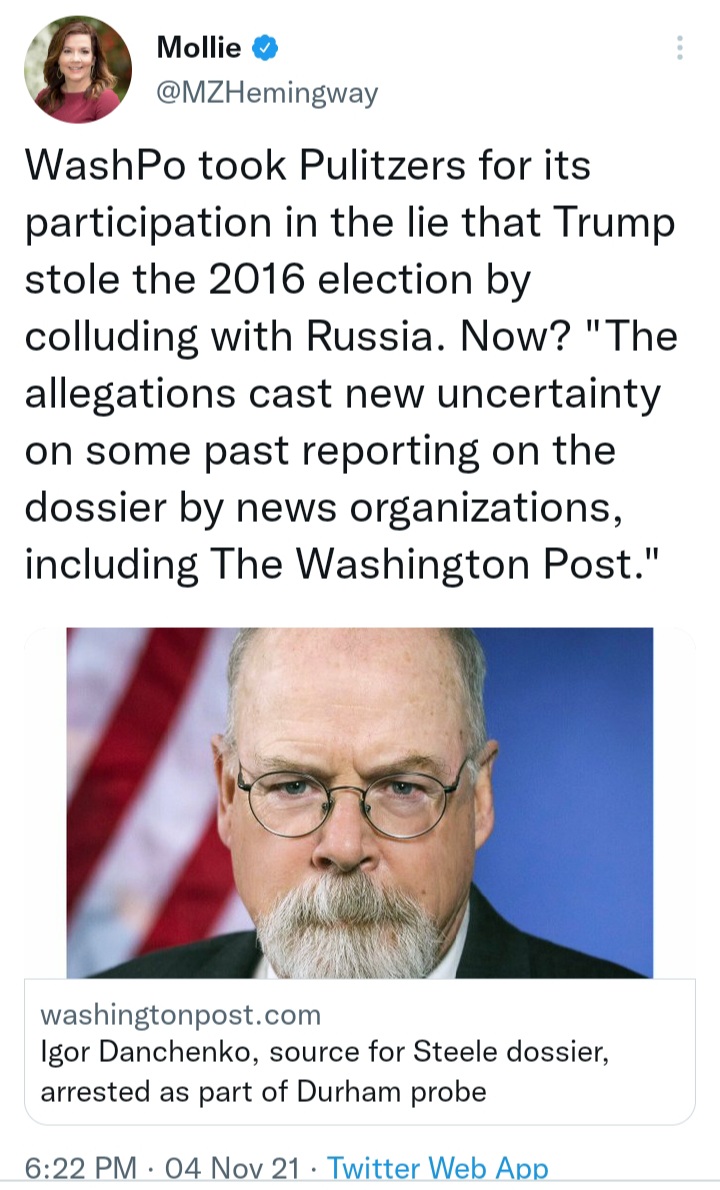The width and height of the screenshot is (720, 1190).
Task: Open the Twitter Web App source link
Action: [x=437, y=1167]
